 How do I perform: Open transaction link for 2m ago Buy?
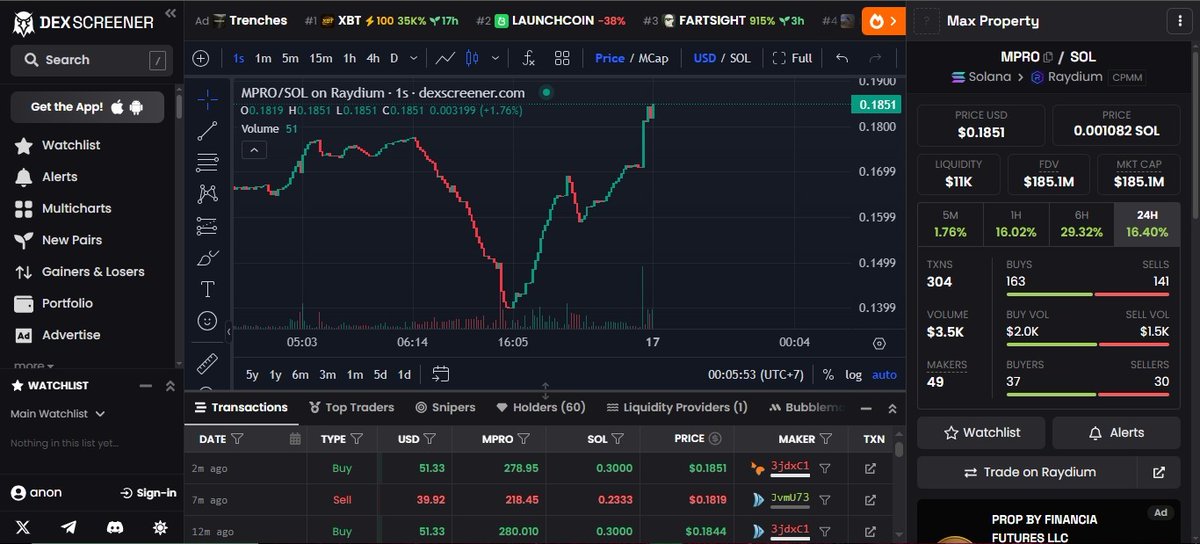pyautogui.click(x=870, y=468)
